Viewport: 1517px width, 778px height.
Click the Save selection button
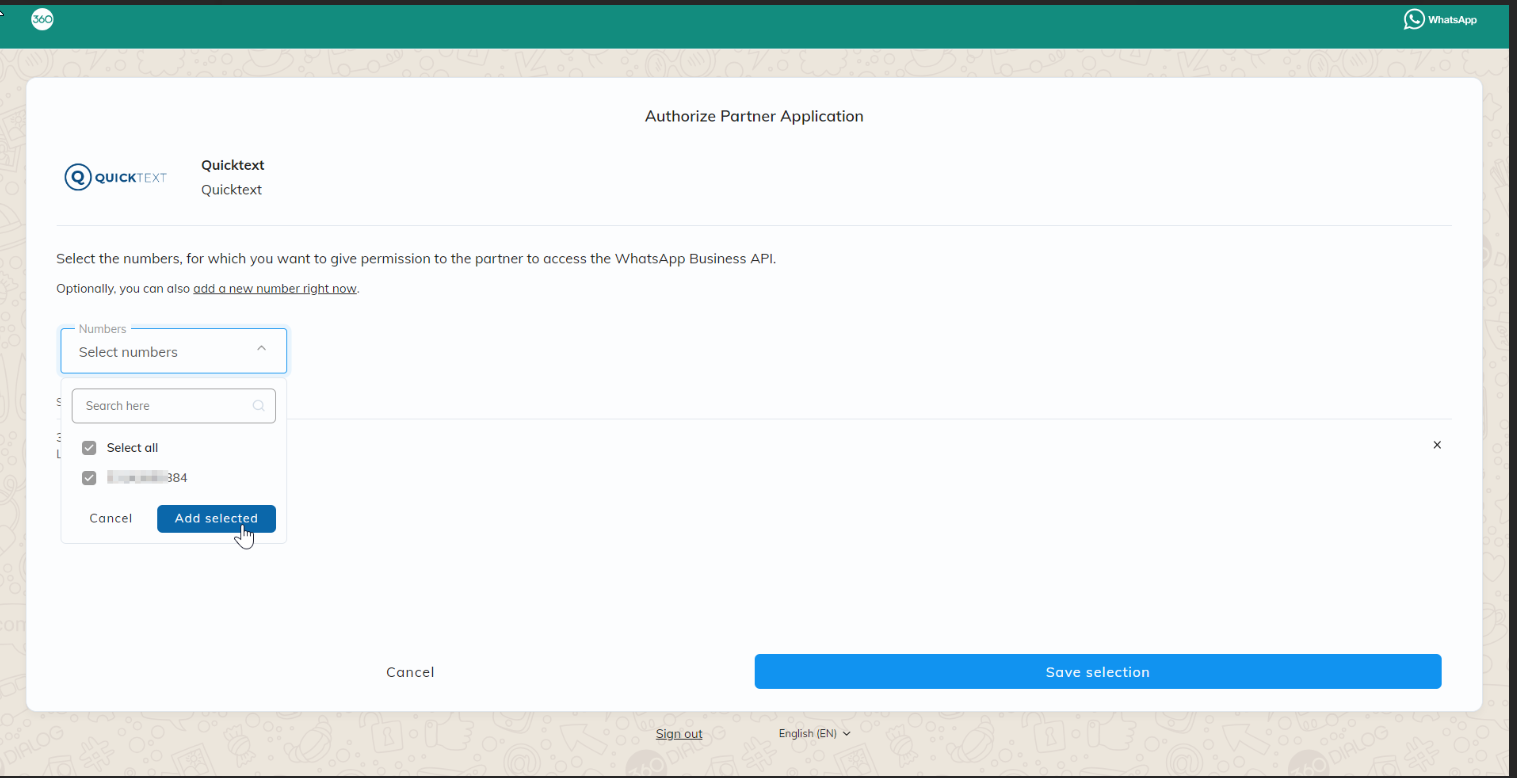tap(1097, 672)
